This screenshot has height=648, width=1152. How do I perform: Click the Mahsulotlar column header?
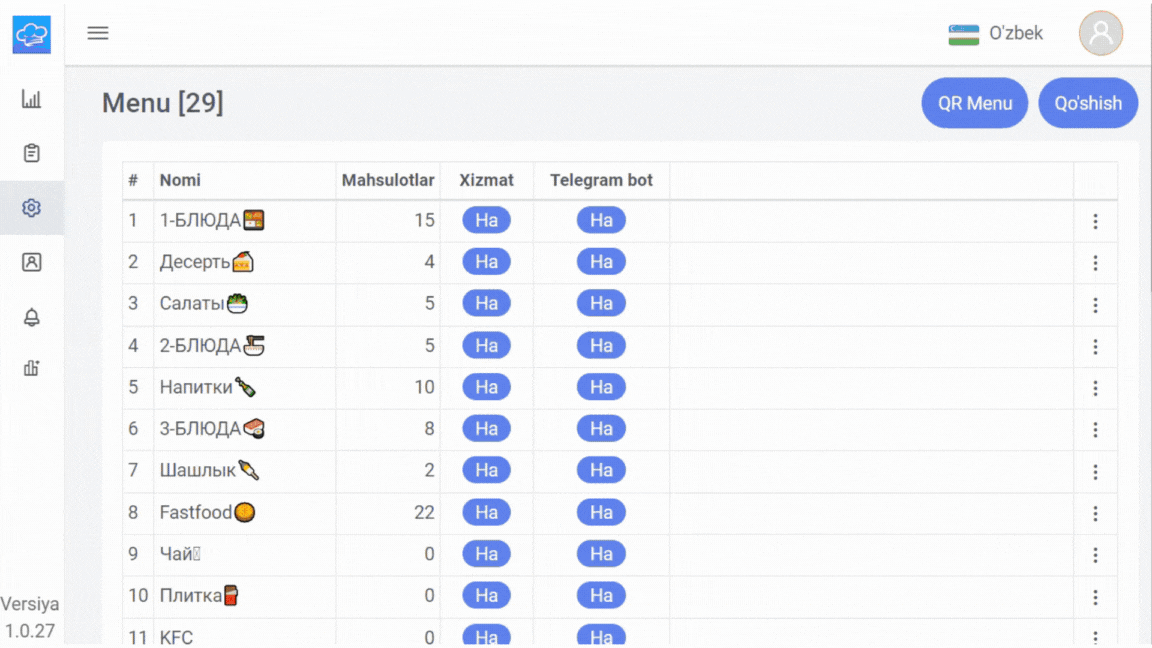pyautogui.click(x=388, y=180)
